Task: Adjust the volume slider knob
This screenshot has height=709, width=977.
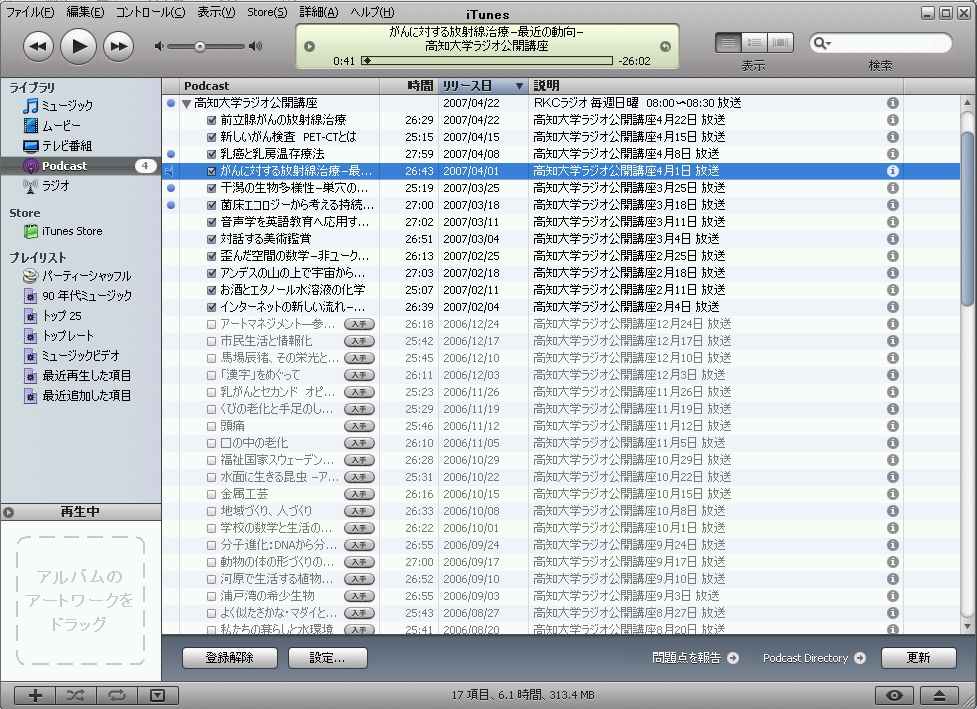Action: pos(199,46)
